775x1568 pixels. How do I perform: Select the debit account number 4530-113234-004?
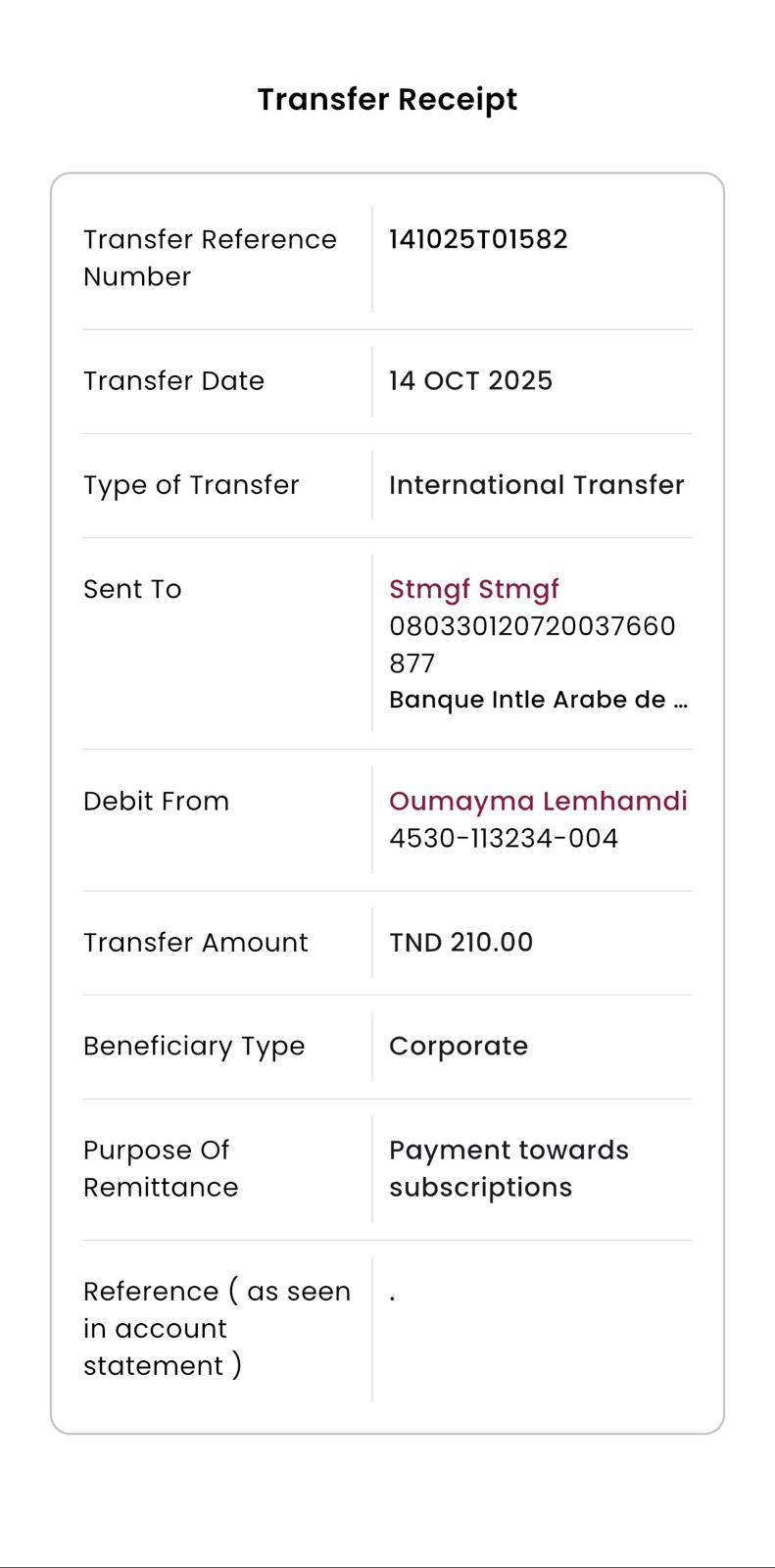[504, 839]
